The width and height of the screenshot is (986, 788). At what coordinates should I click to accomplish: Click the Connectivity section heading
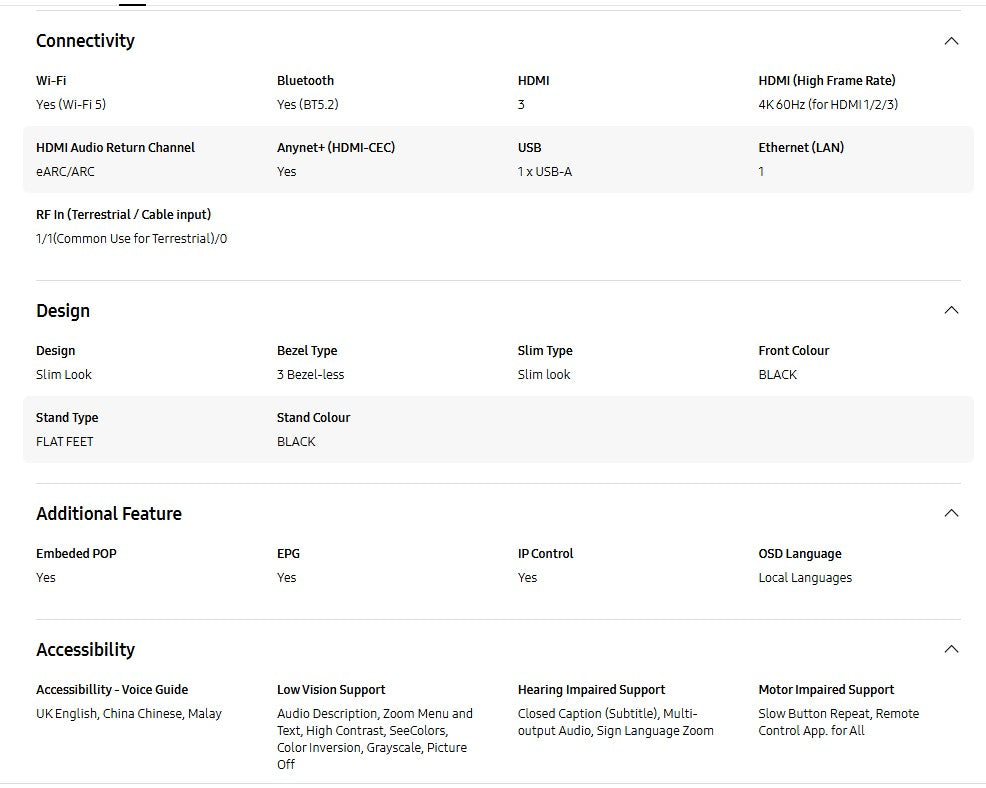tap(85, 41)
